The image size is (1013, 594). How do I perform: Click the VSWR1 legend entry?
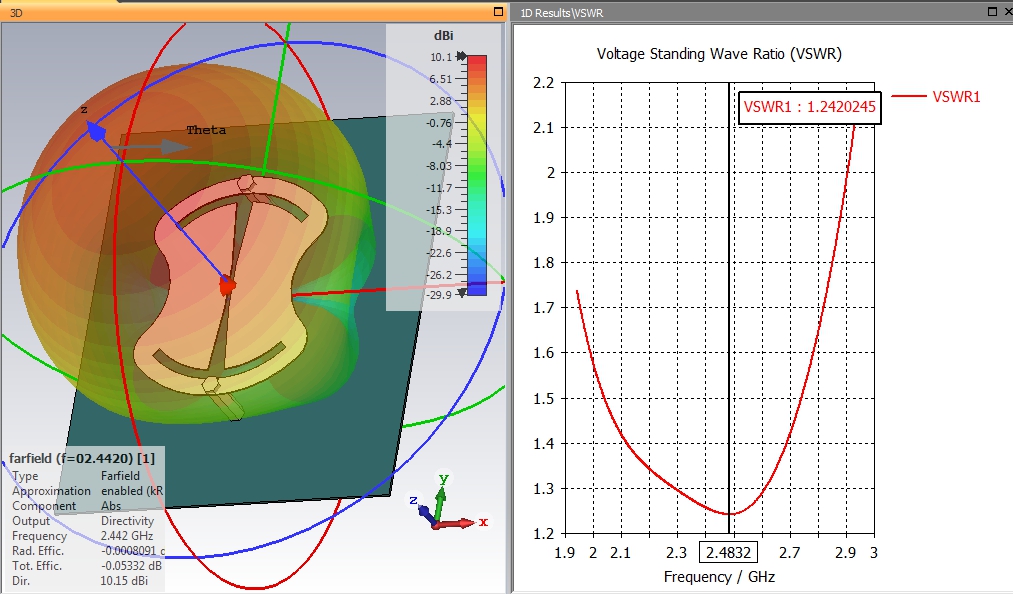click(x=936, y=97)
